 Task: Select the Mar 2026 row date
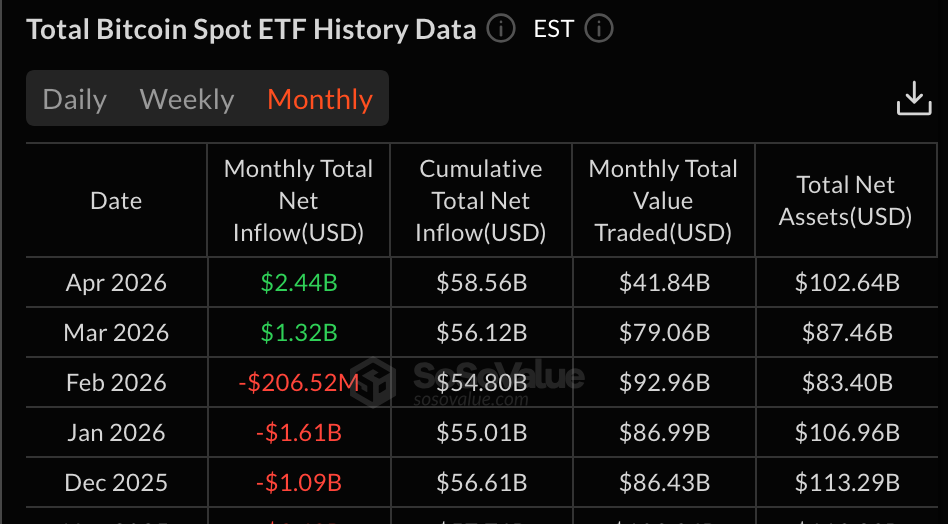click(x=116, y=333)
